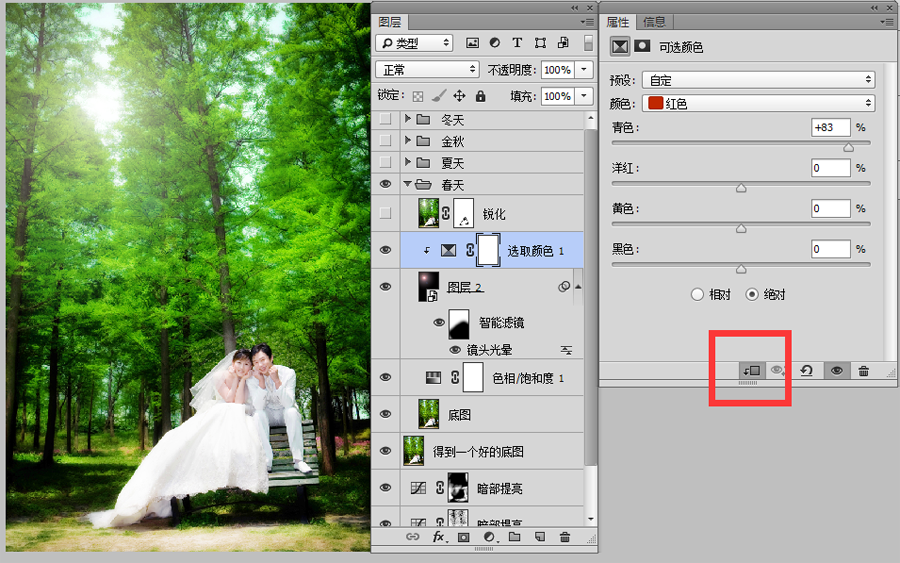Viewport: 900px width, 563px height.
Task: Collapse the 春天 group triangle
Action: click(x=408, y=184)
